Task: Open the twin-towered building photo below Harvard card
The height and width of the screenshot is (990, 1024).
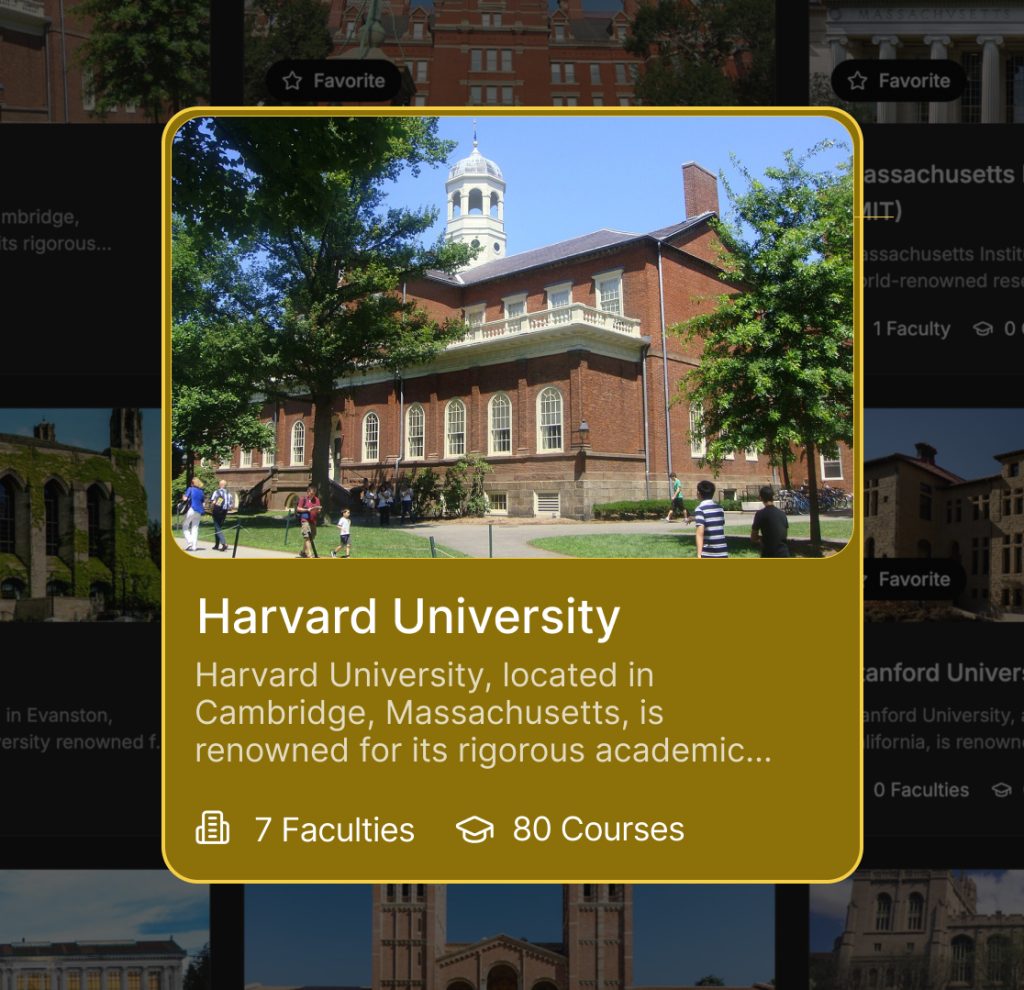Action: point(509,937)
